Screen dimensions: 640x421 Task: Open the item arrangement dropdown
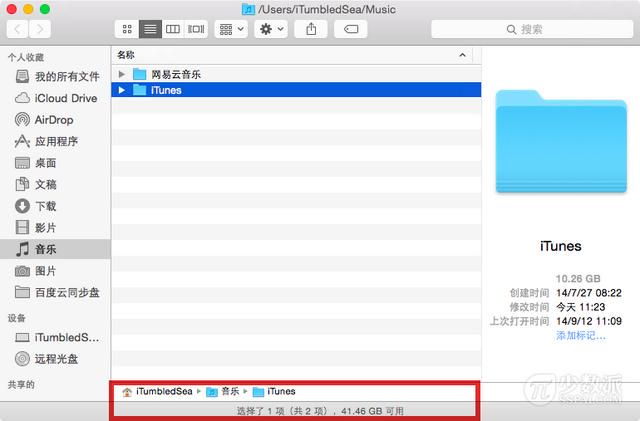click(231, 29)
